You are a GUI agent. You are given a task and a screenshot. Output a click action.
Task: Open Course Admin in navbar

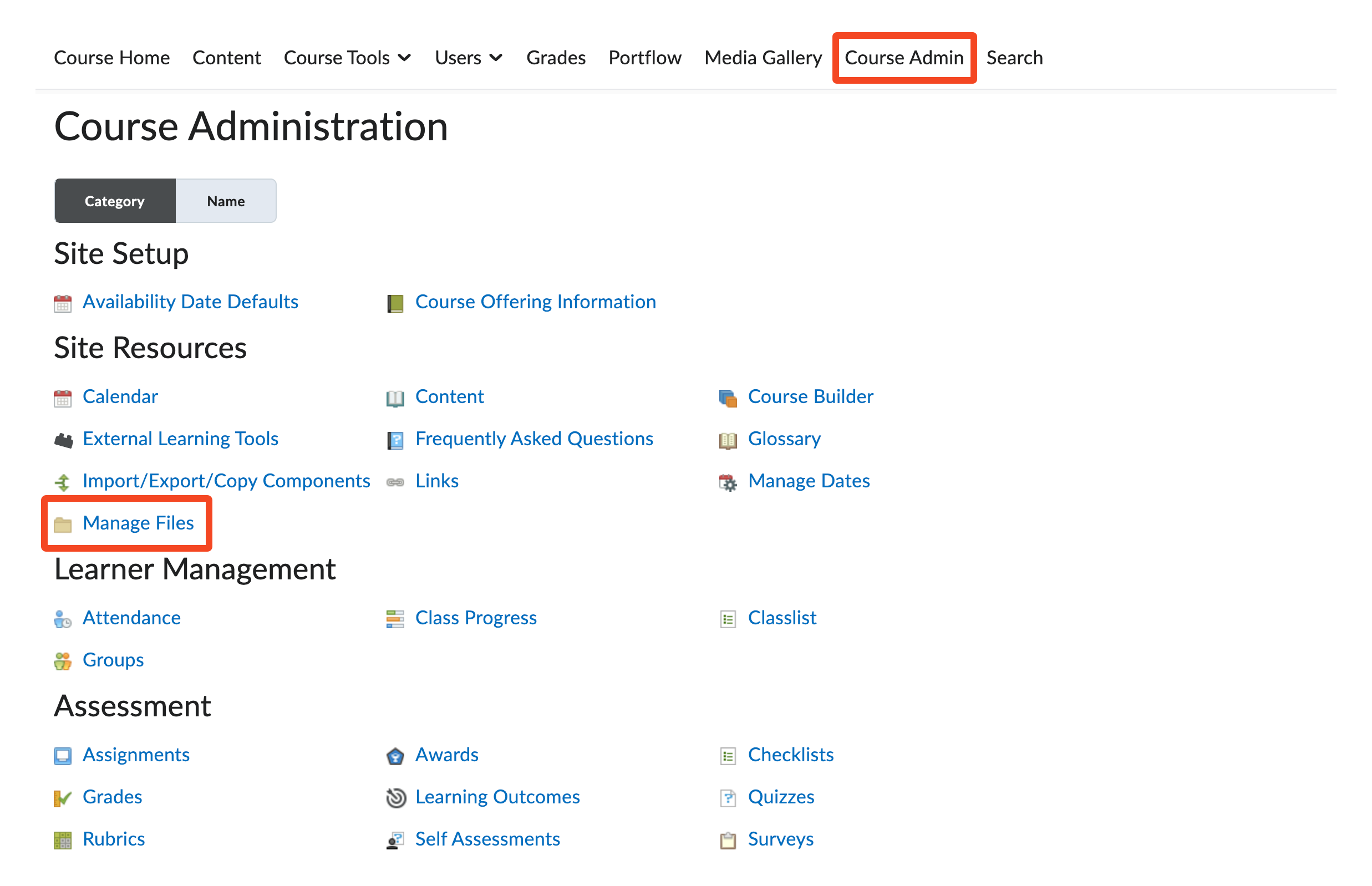(903, 58)
